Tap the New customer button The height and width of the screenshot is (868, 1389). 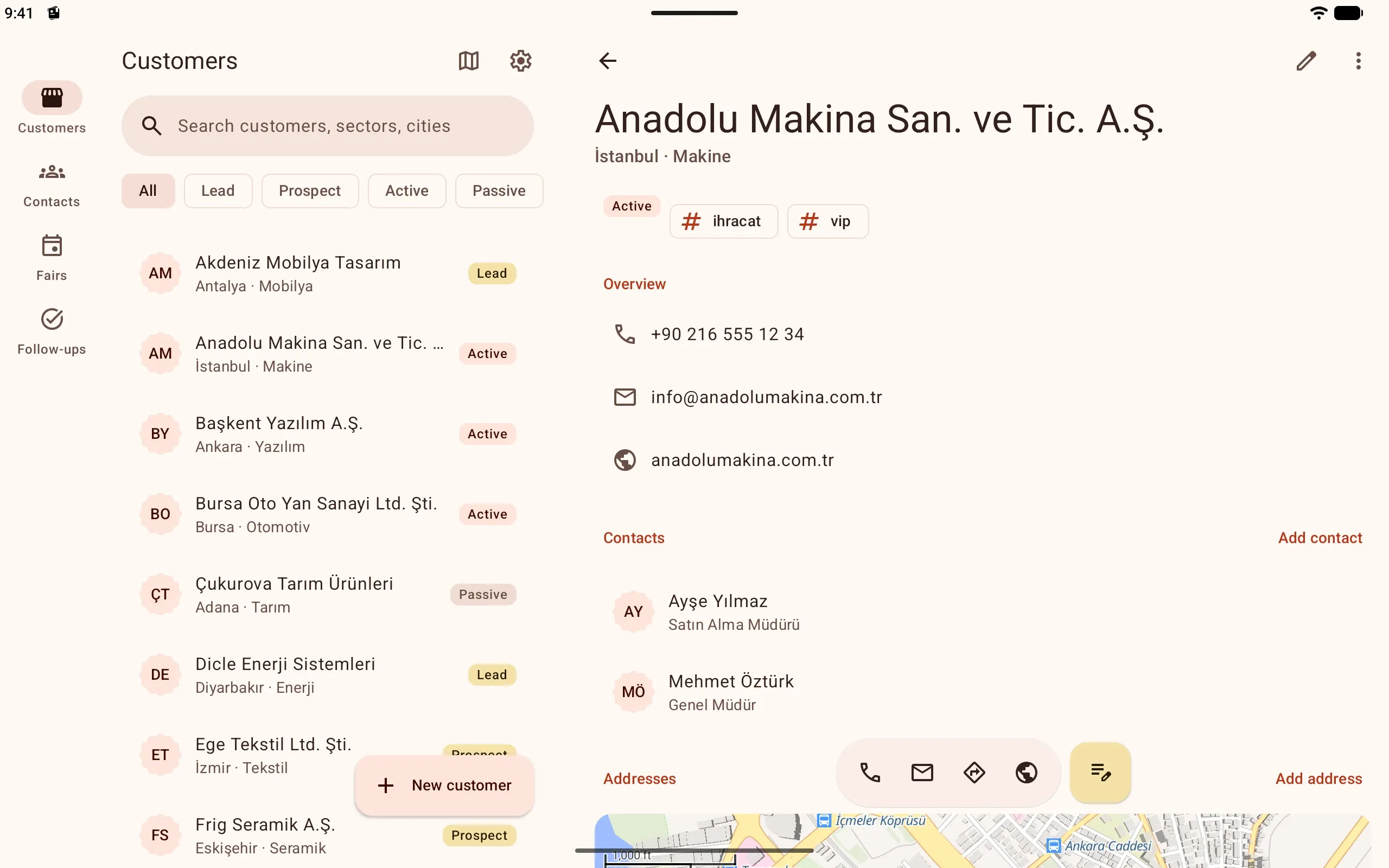[x=445, y=786]
